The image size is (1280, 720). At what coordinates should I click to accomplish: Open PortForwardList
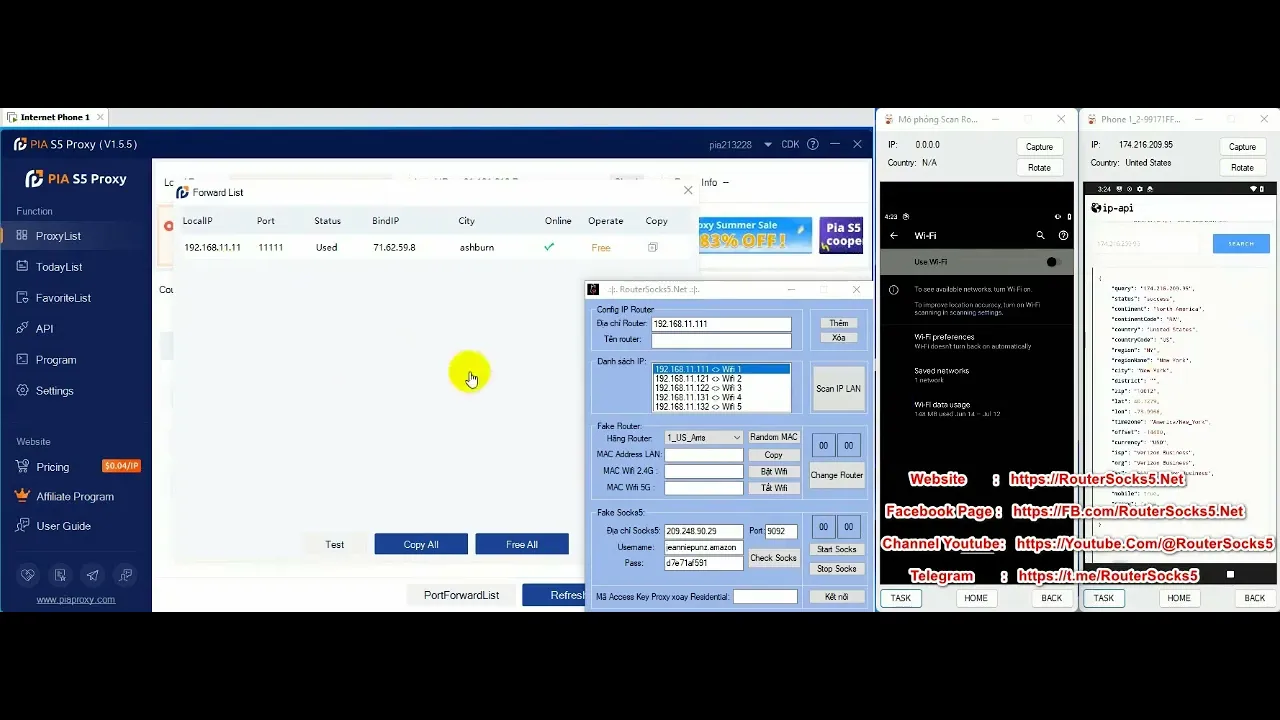(x=461, y=595)
